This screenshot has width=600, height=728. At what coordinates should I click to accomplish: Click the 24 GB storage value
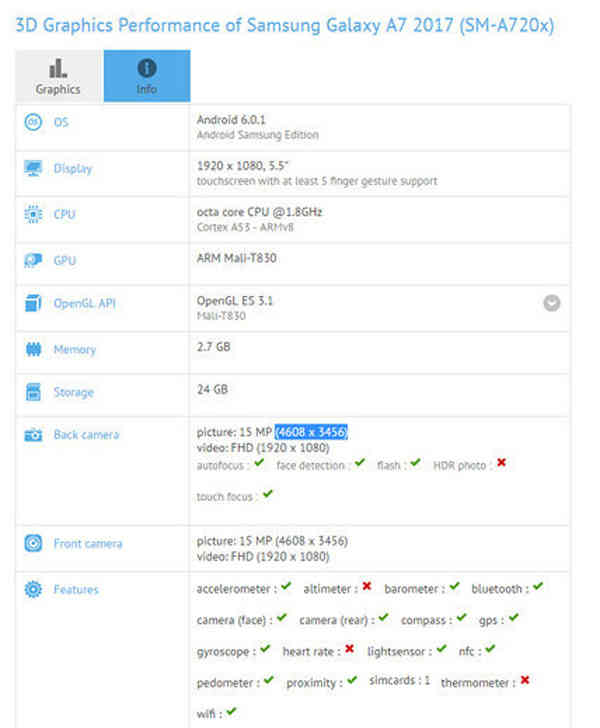[212, 389]
